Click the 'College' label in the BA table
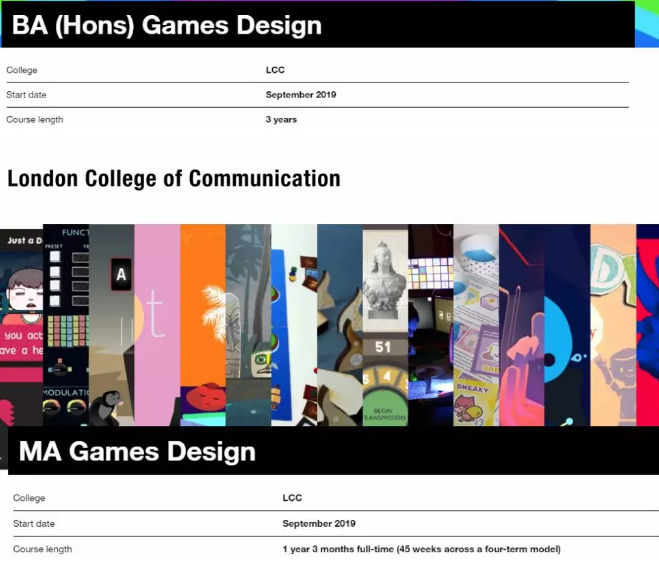 coord(22,70)
